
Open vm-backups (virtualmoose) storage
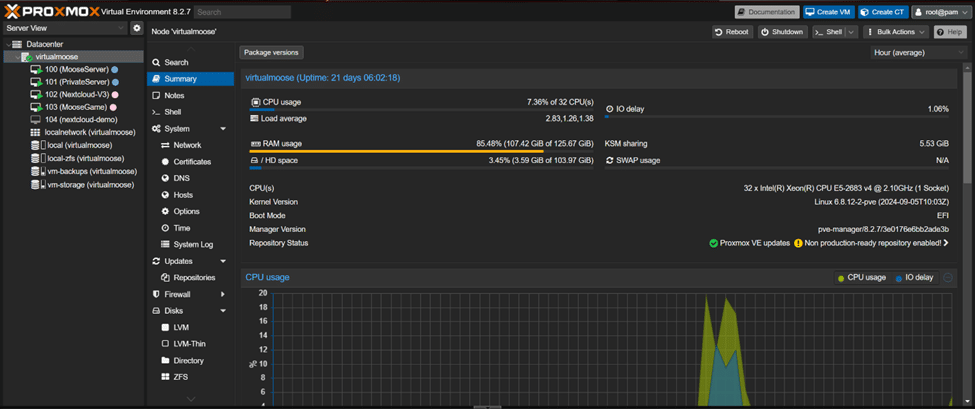click(92, 171)
